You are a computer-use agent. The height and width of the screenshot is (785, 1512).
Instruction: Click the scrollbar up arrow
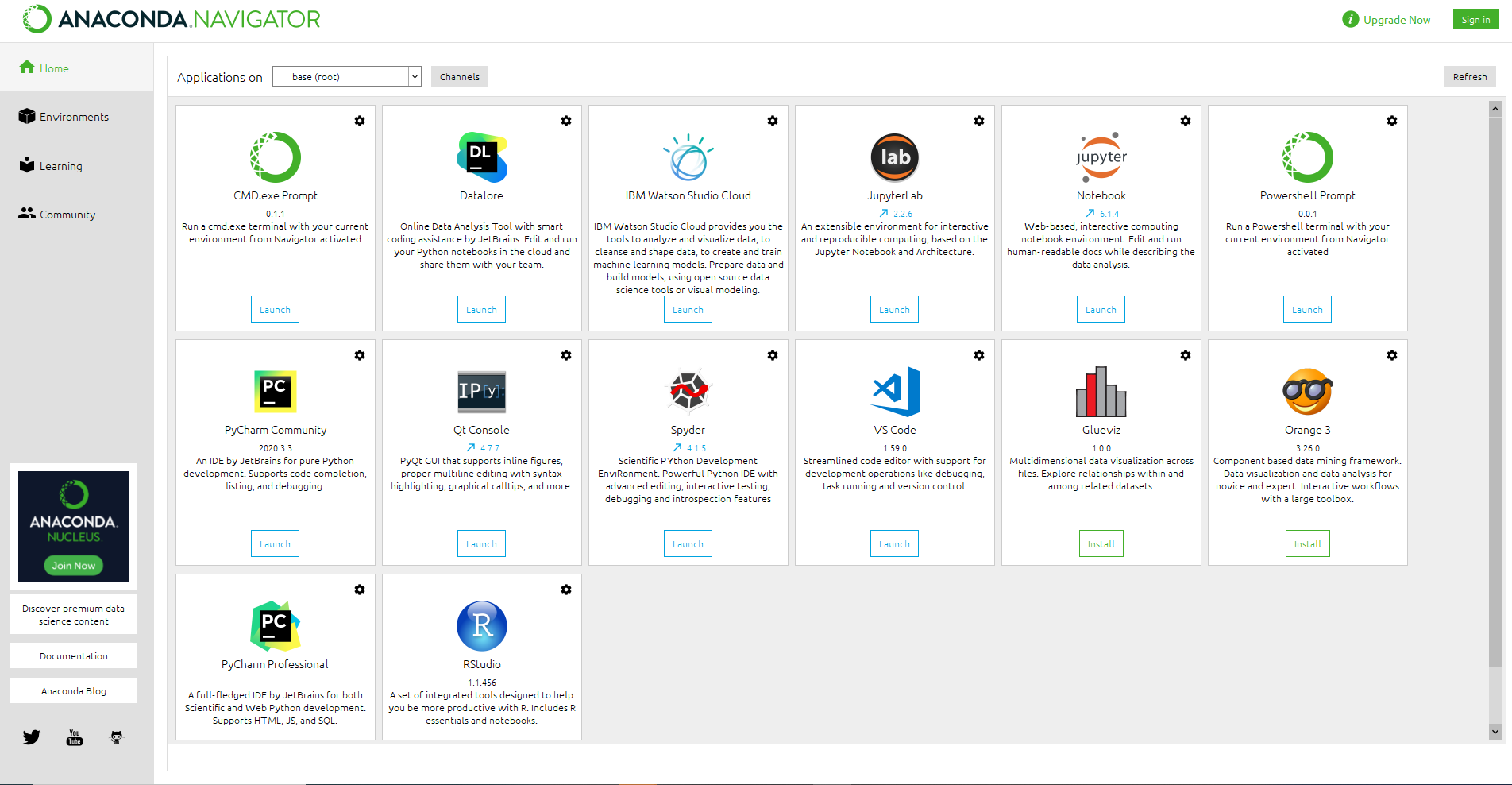click(1495, 108)
